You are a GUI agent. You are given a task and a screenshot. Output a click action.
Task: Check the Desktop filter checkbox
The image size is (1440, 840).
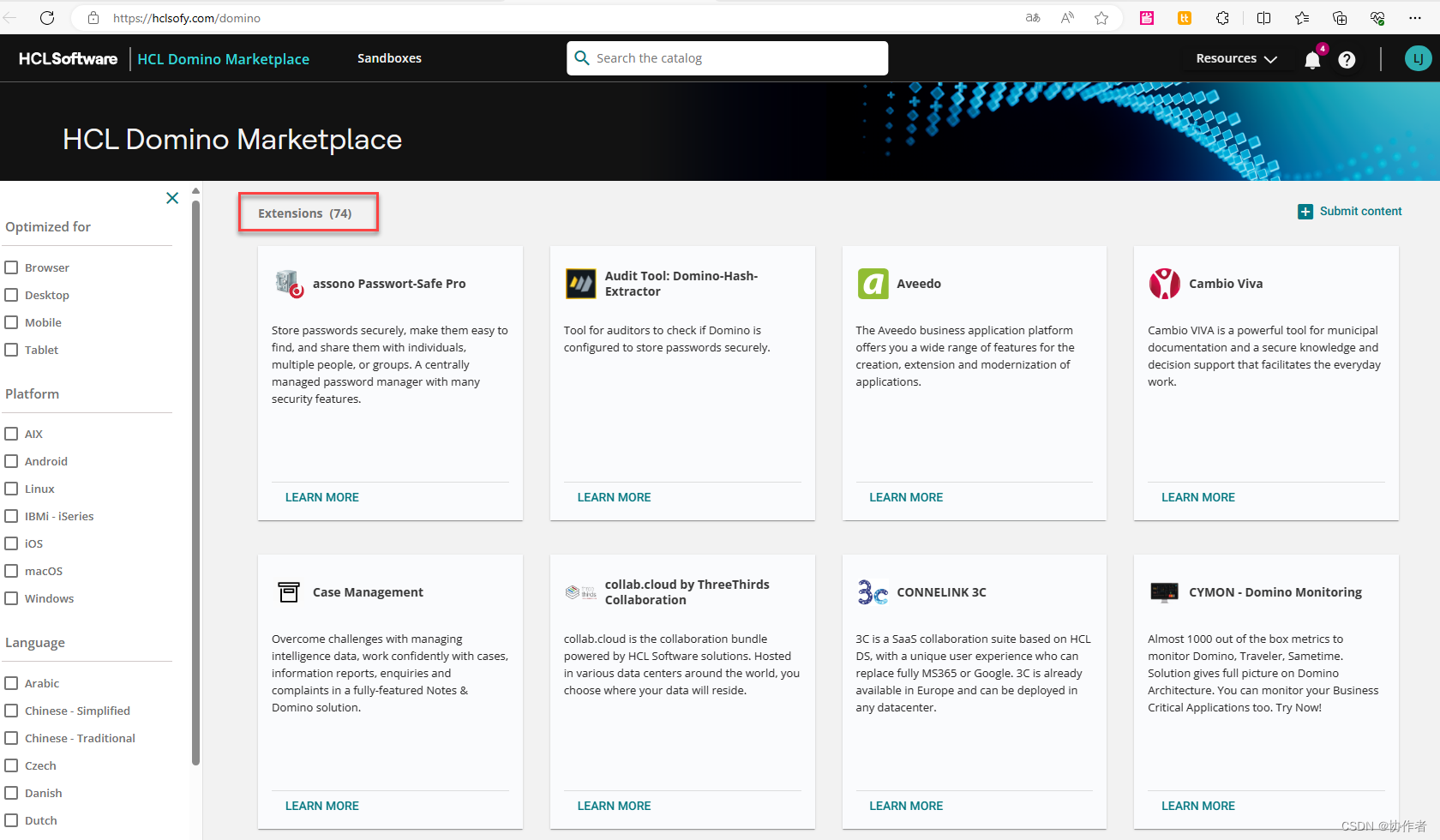(11, 295)
